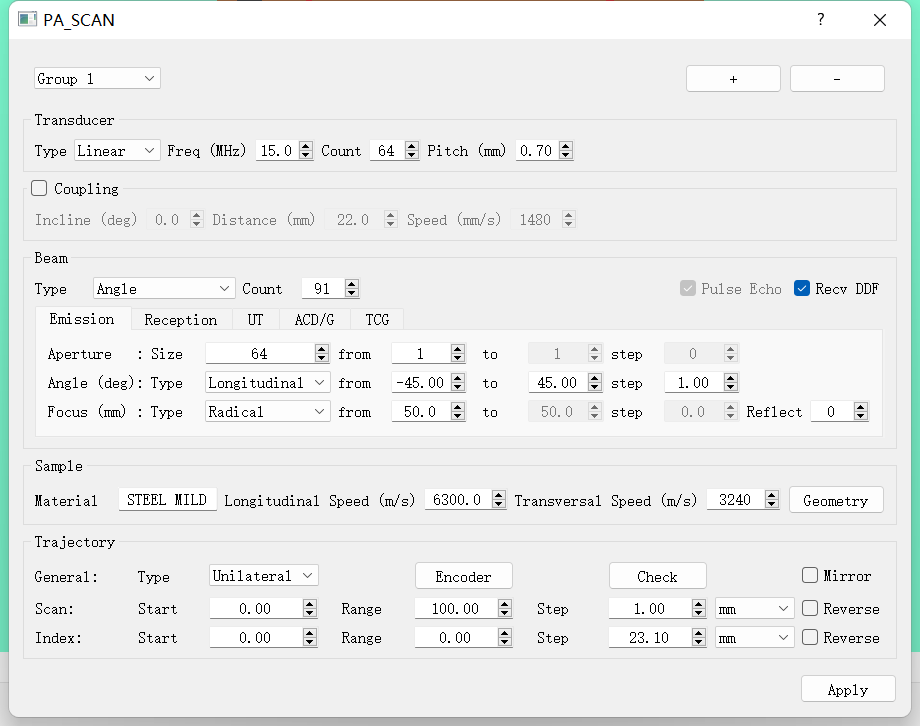Check the Scan Reverse checkbox
Screen dimensions: 920x726
[810, 608]
